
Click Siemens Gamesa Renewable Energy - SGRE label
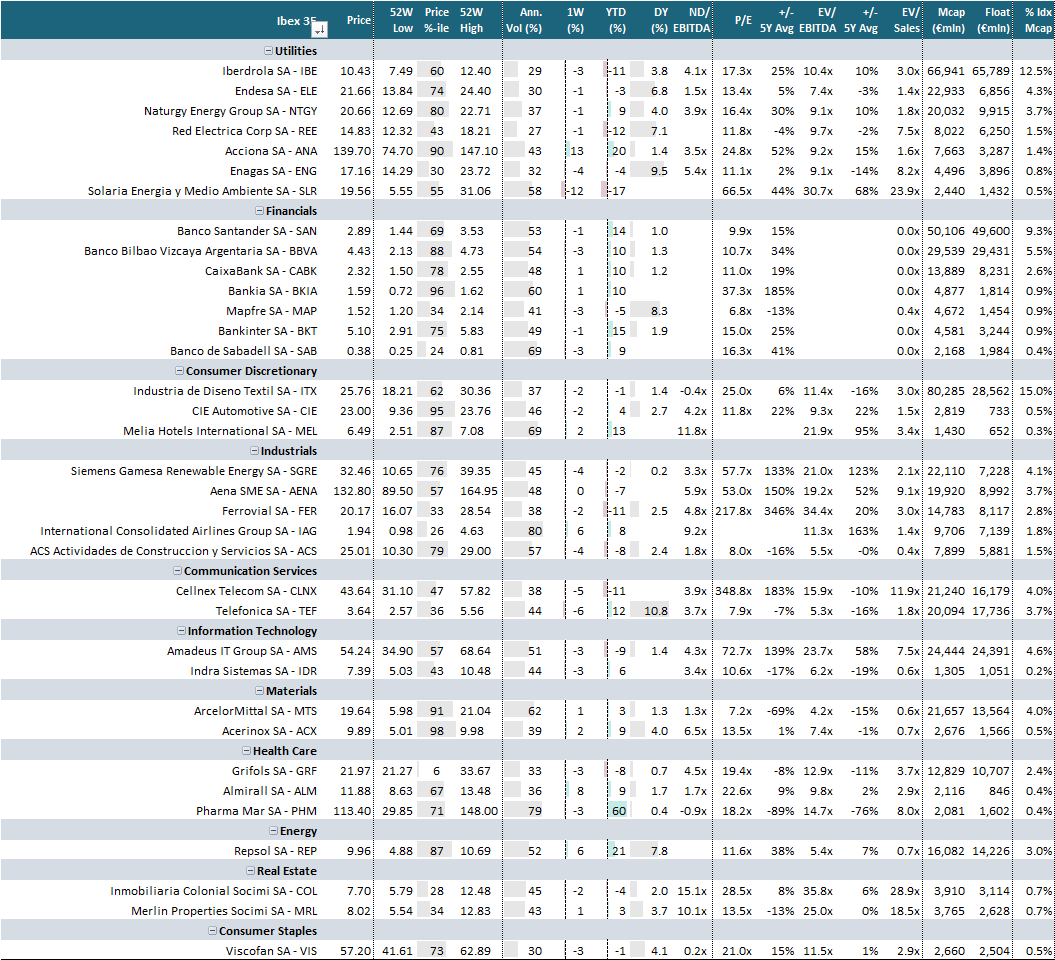tap(194, 472)
